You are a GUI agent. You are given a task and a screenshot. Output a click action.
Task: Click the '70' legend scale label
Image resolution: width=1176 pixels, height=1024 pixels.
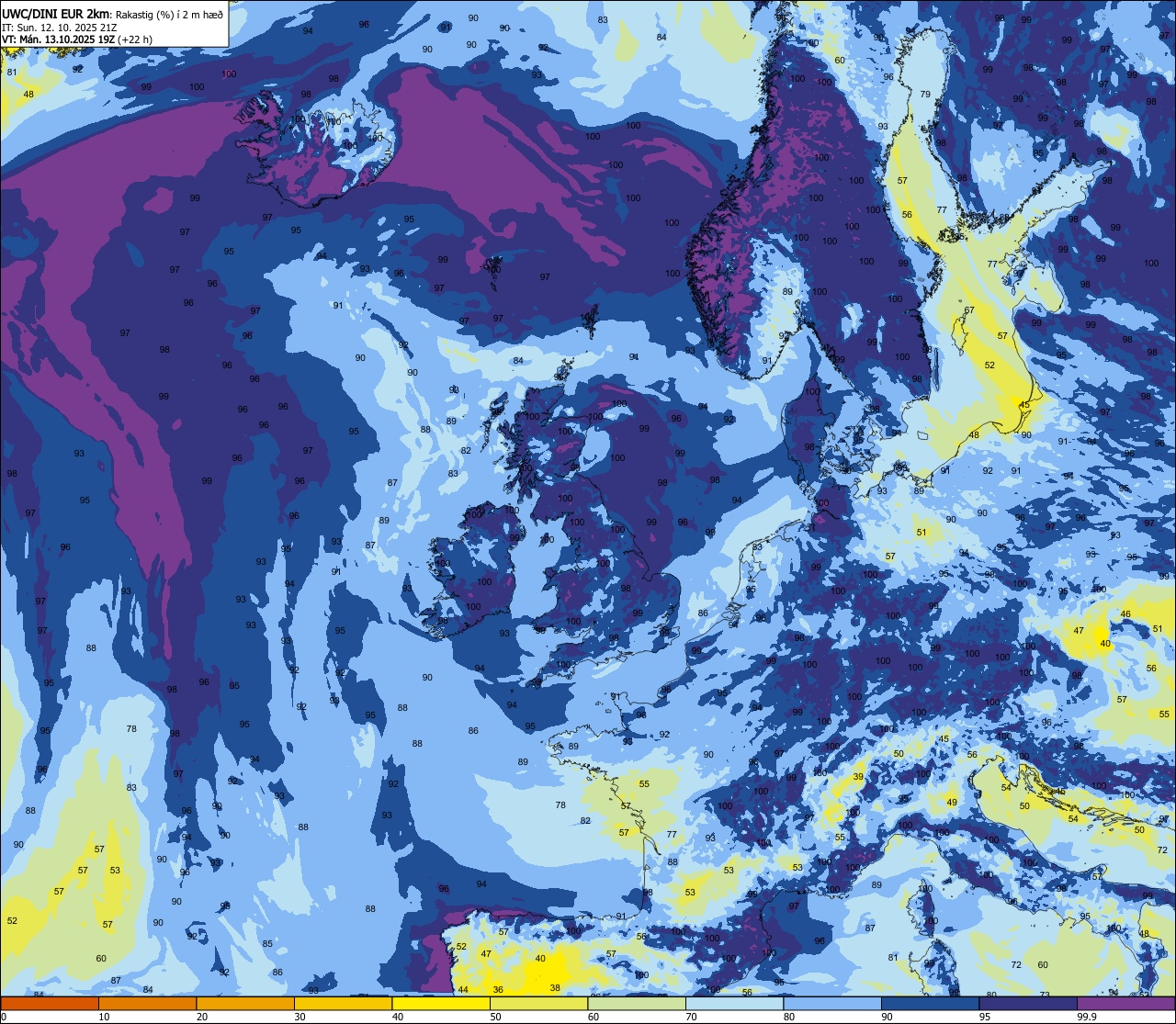[x=691, y=1017]
